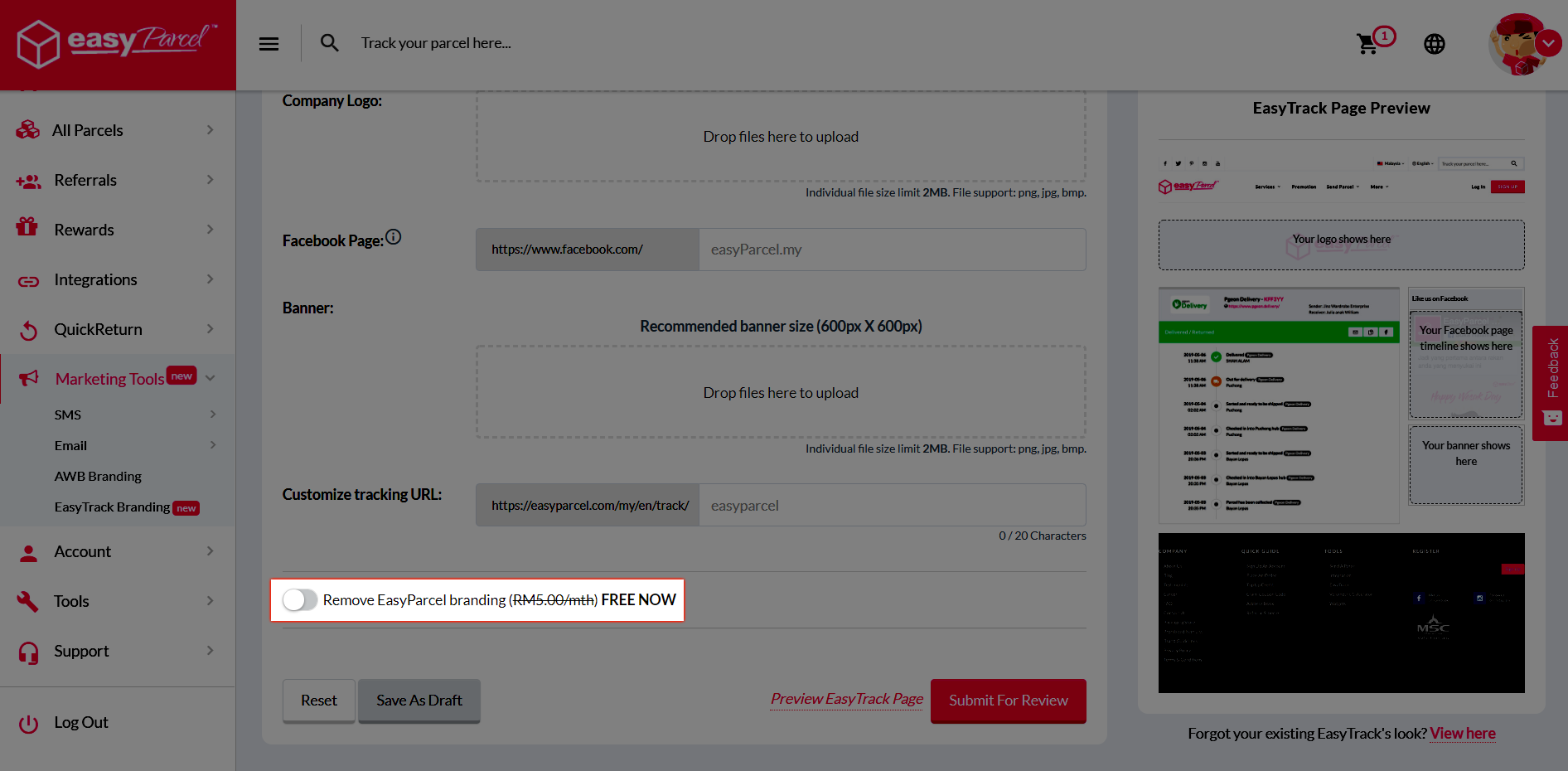Collapse the Marketing Tools submenu
This screenshot has width=1568, height=771.
coord(210,377)
